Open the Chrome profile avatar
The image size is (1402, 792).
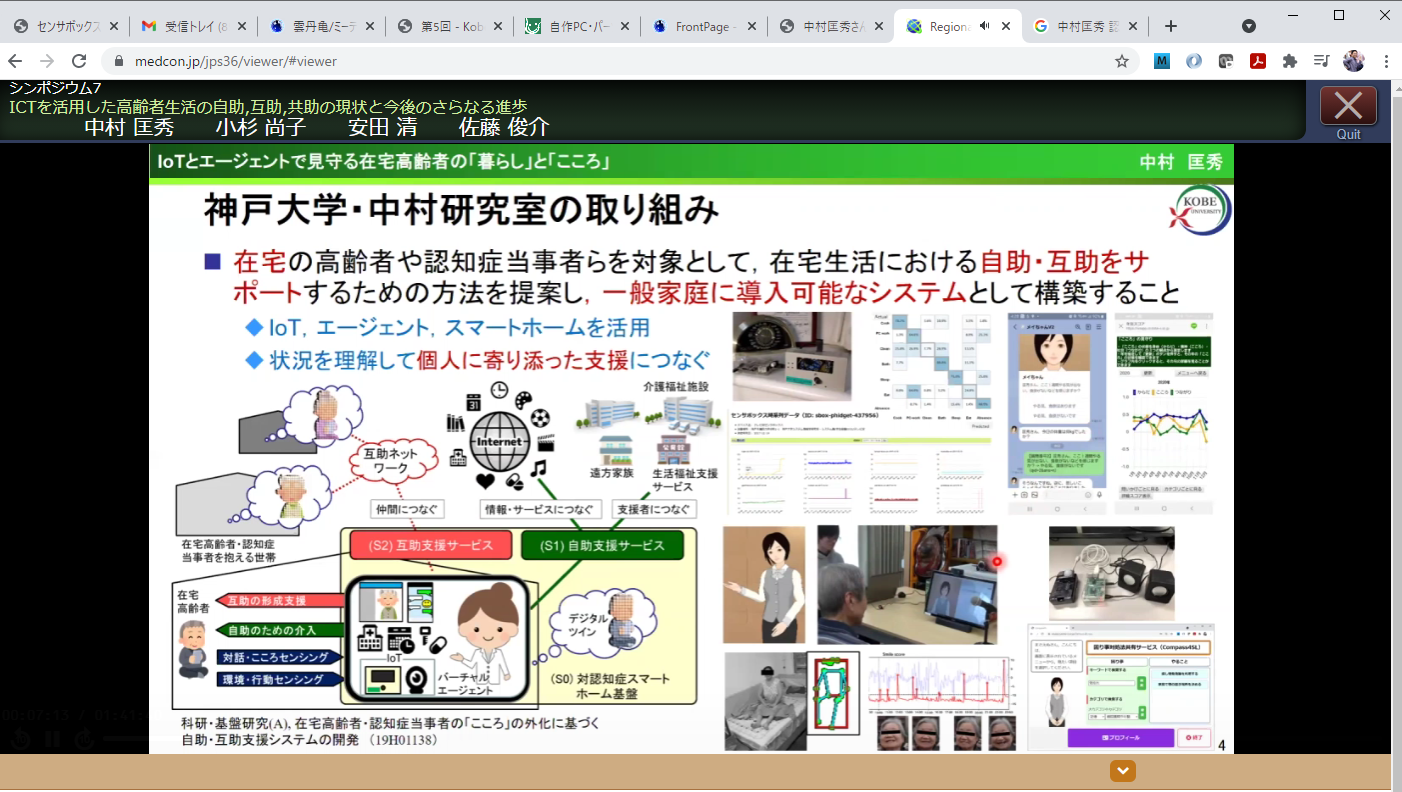click(x=1353, y=61)
